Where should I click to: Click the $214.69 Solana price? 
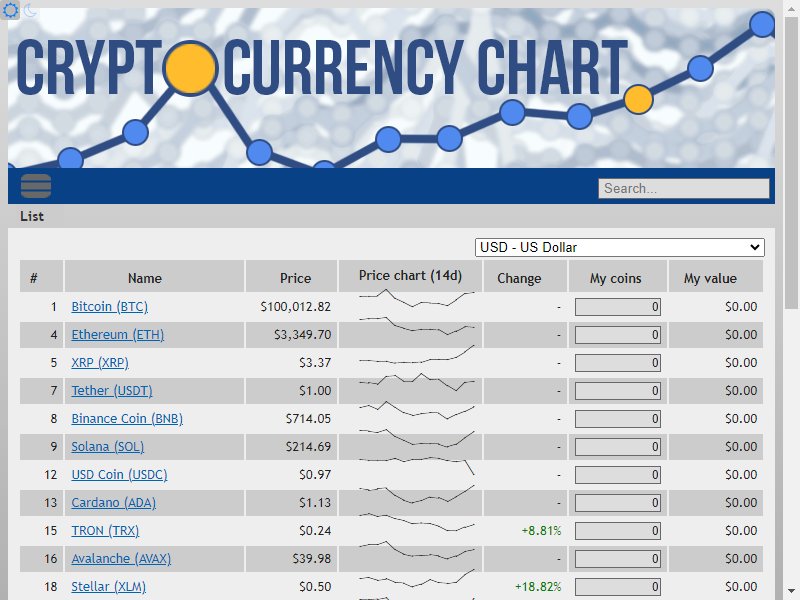pos(308,447)
